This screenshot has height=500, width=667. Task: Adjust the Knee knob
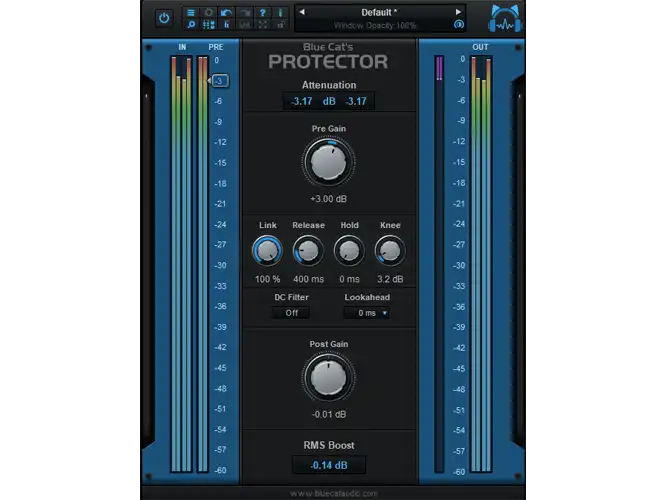pos(390,251)
